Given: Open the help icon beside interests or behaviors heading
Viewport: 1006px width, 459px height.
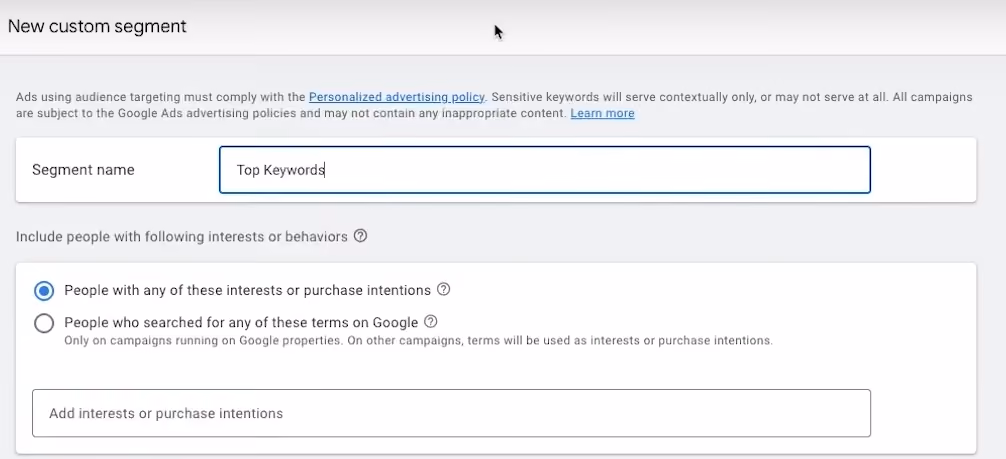Looking at the screenshot, I should click(x=361, y=236).
